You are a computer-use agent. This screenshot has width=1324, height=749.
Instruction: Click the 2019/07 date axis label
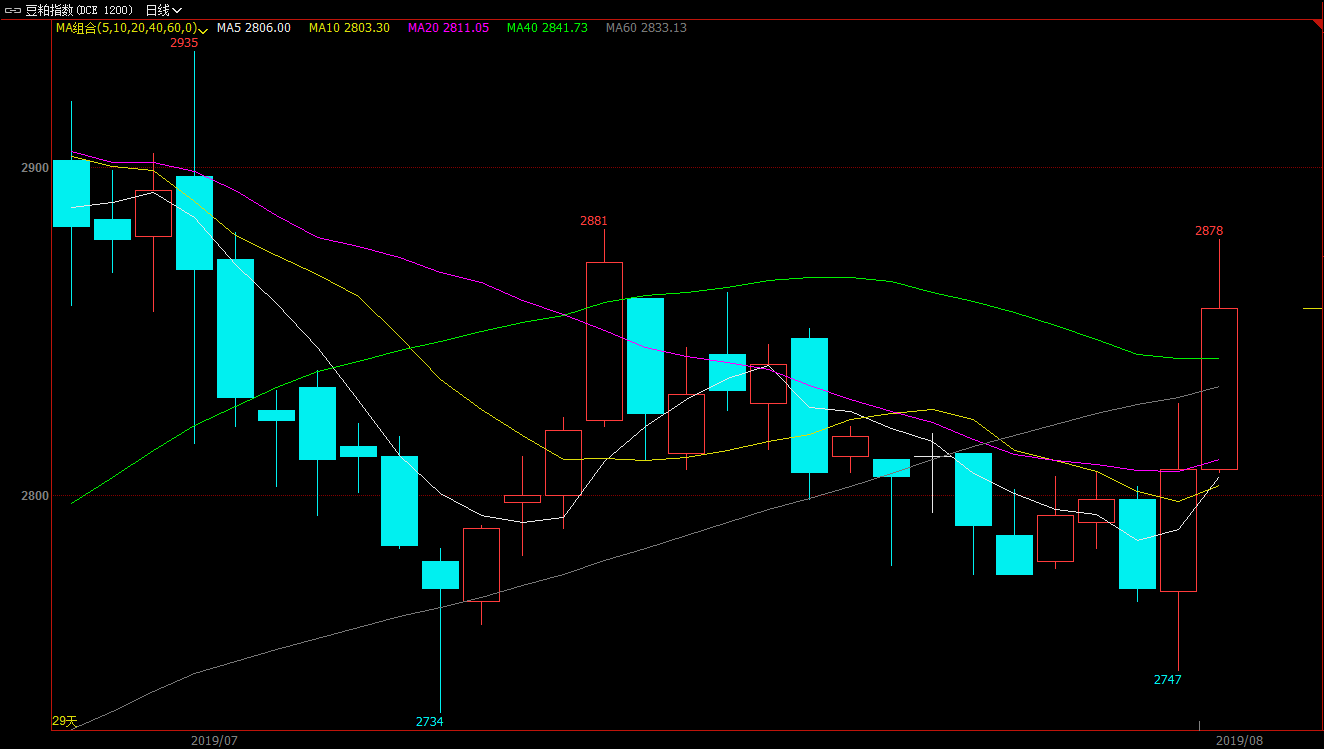[214, 741]
